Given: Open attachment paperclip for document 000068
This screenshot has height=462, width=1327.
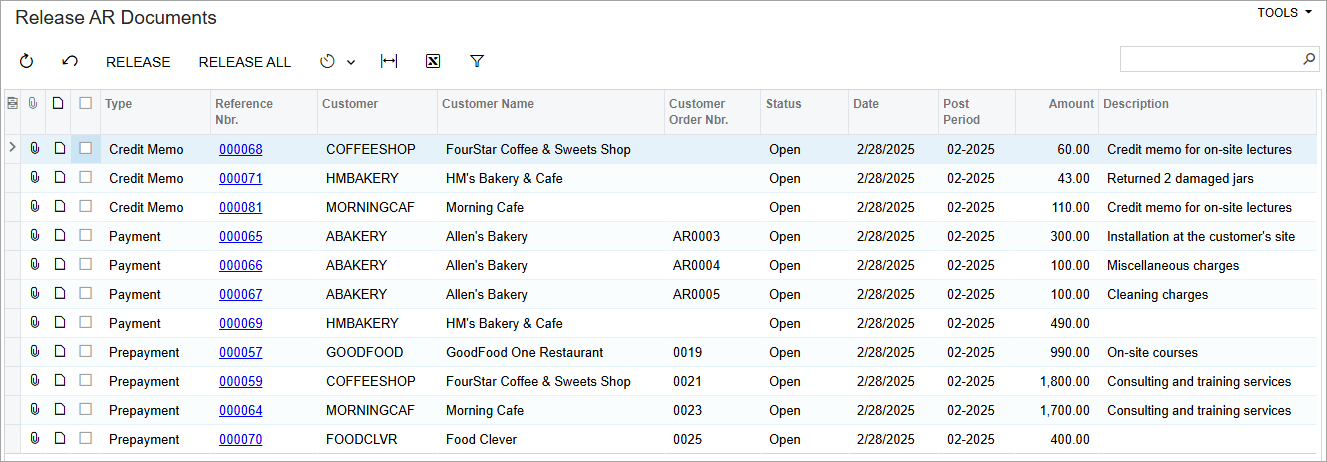Looking at the screenshot, I should (34, 149).
